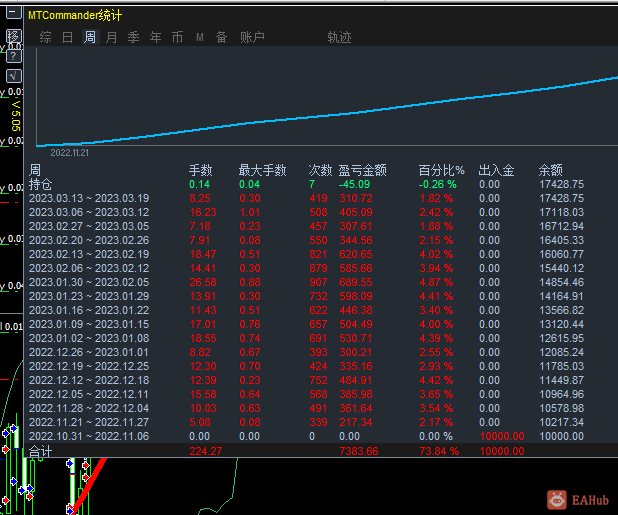The image size is (618, 515).
Task: Select the 周 weekly tab
Action: click(x=90, y=37)
